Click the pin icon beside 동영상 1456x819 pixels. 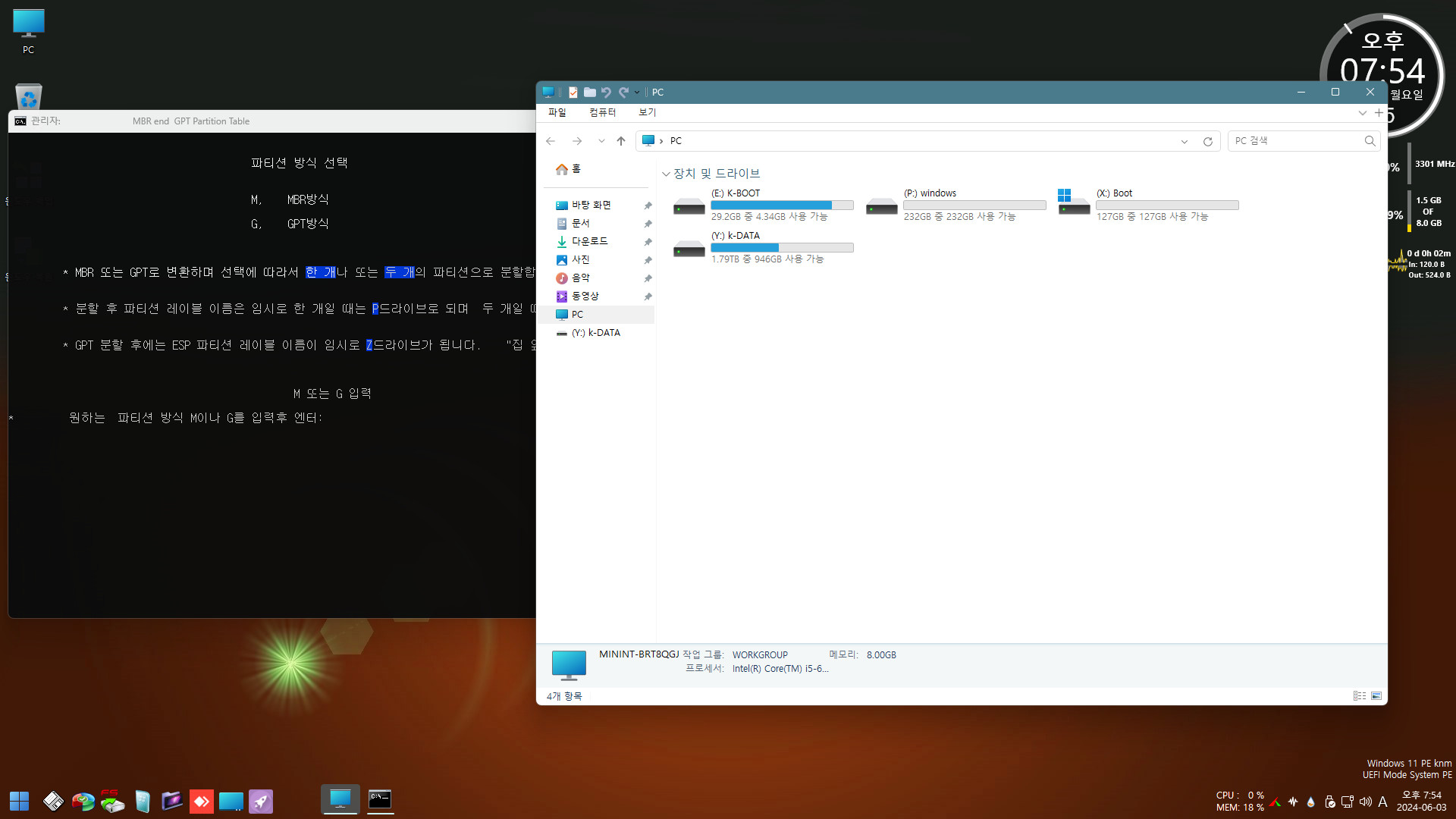click(648, 297)
